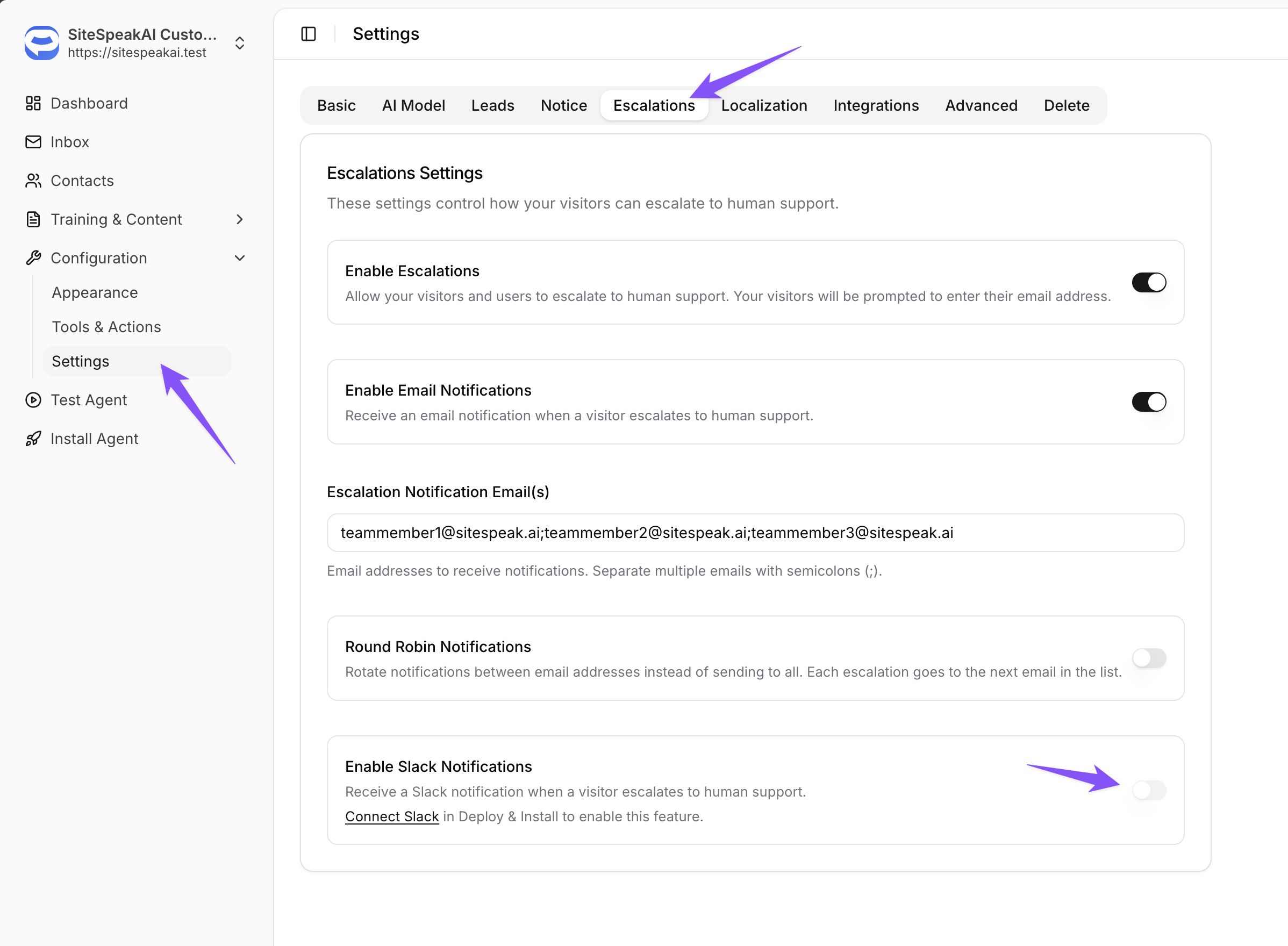Click the SiteSpeakAI logo icon
Image resolution: width=1288 pixels, height=946 pixels.
(42, 43)
